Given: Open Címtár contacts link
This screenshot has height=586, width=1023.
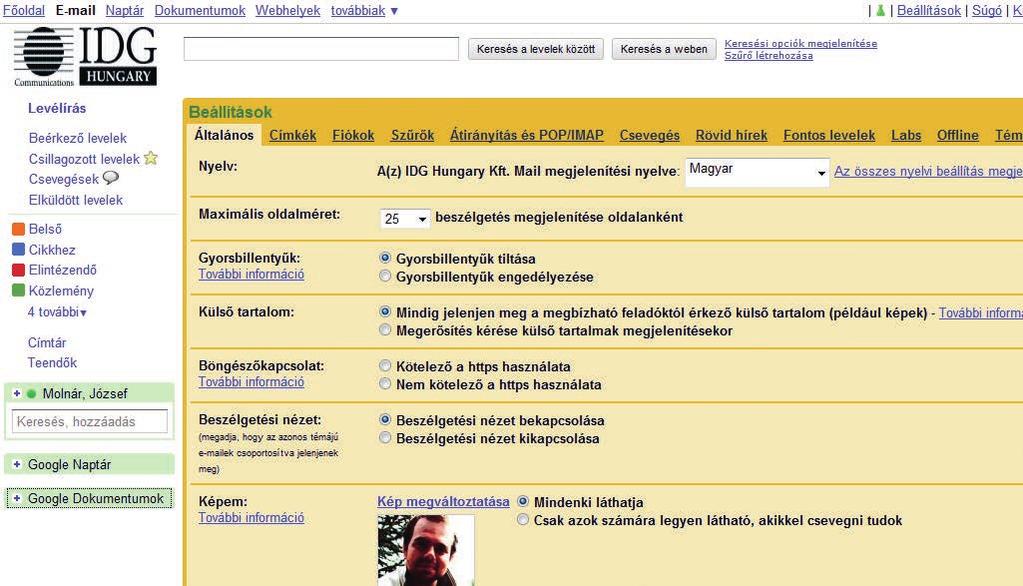Looking at the screenshot, I should [x=47, y=343].
